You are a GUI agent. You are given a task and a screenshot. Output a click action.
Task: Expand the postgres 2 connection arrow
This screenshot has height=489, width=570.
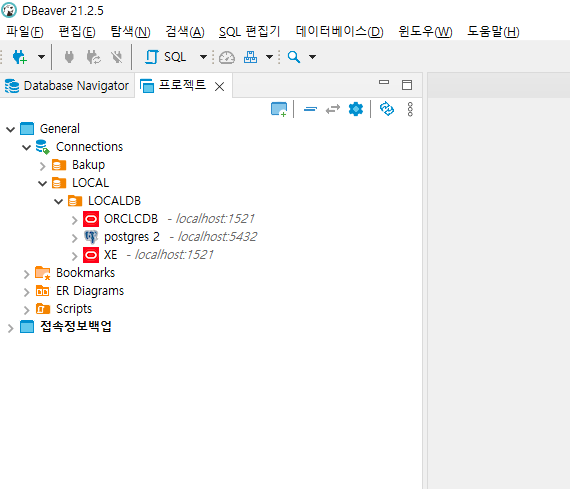(x=75, y=238)
